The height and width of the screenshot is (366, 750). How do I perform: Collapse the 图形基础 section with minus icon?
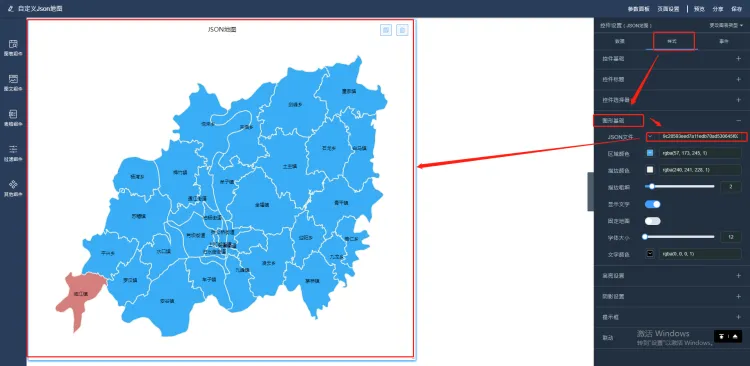coord(739,121)
